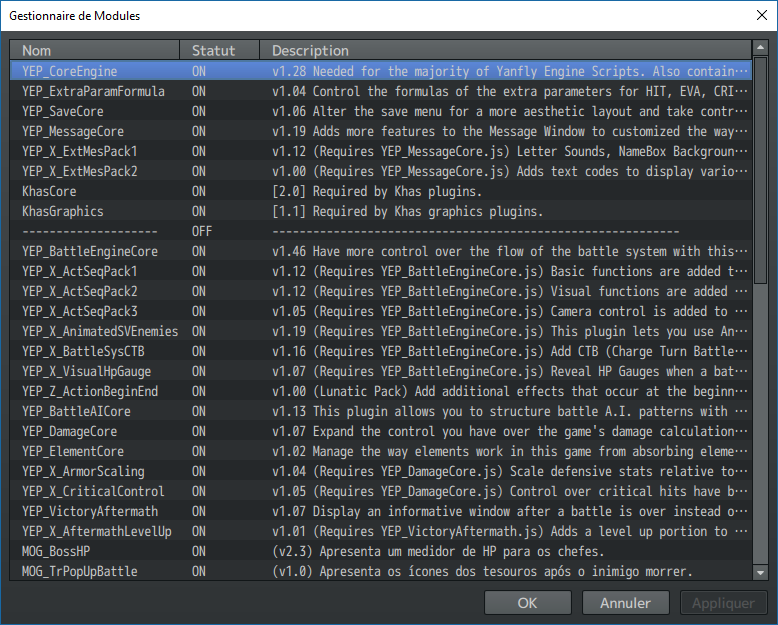
Task: Close the Gestionnaire de Modules window
Action: pyautogui.click(x=762, y=15)
